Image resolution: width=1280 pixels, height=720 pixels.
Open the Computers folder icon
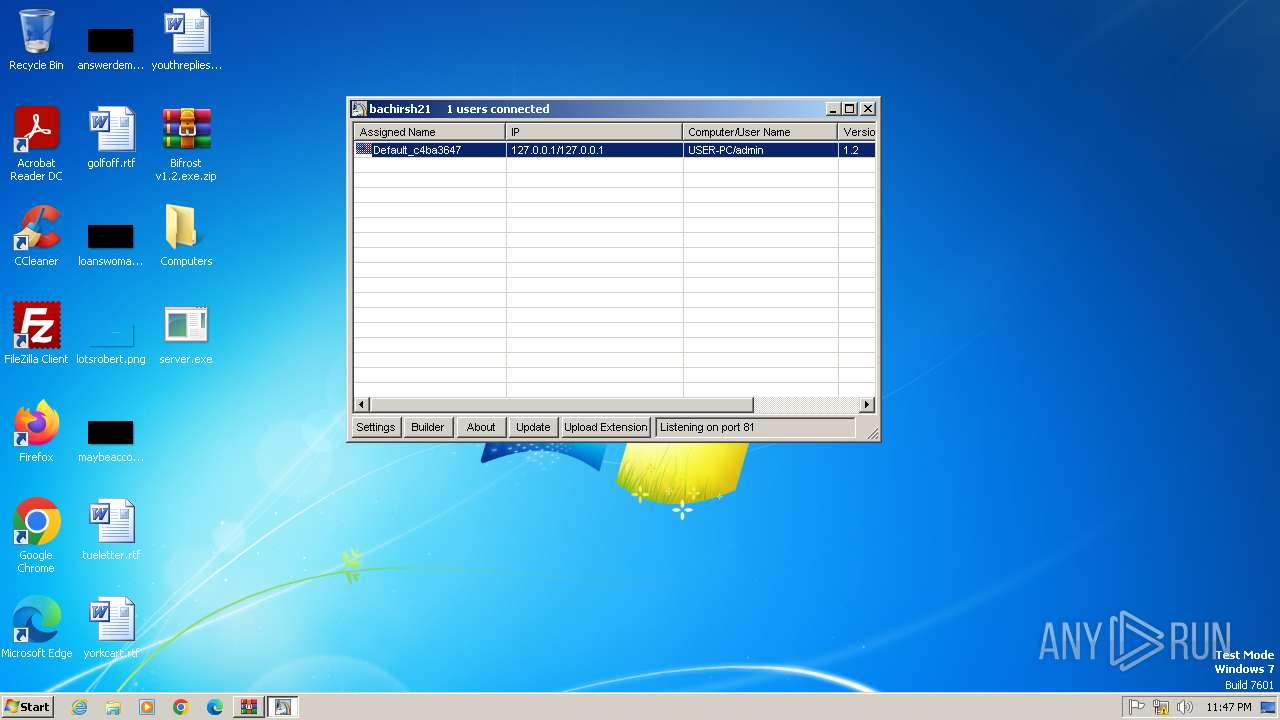(x=186, y=236)
